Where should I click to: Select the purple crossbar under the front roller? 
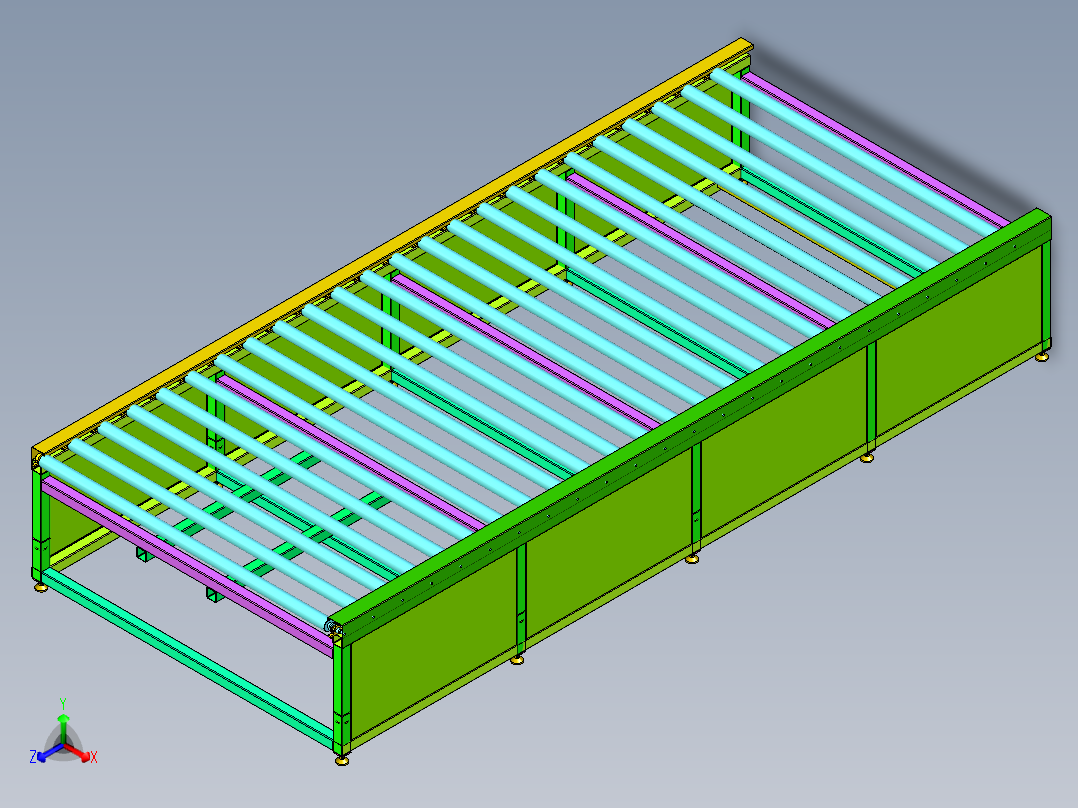tap(187, 566)
